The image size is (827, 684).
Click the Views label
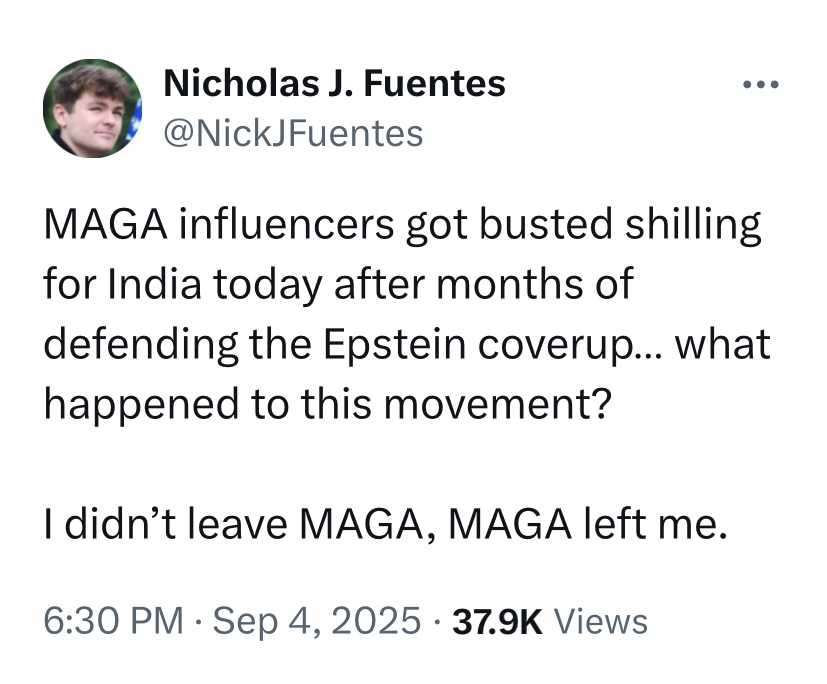click(x=600, y=622)
